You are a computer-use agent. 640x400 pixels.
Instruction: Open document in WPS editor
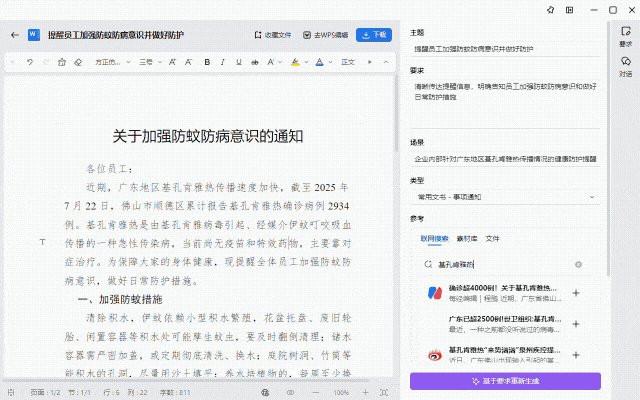[325, 35]
